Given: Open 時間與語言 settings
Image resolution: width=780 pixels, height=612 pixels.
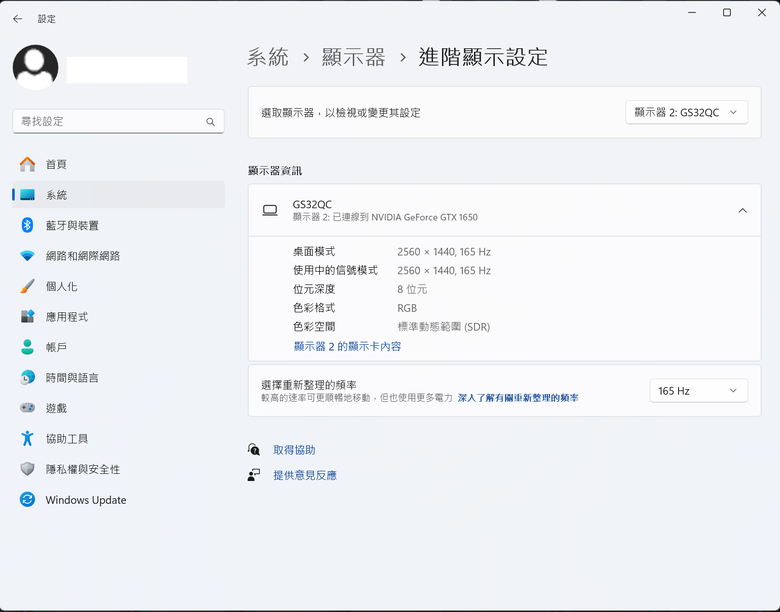Looking at the screenshot, I should click(x=118, y=378).
